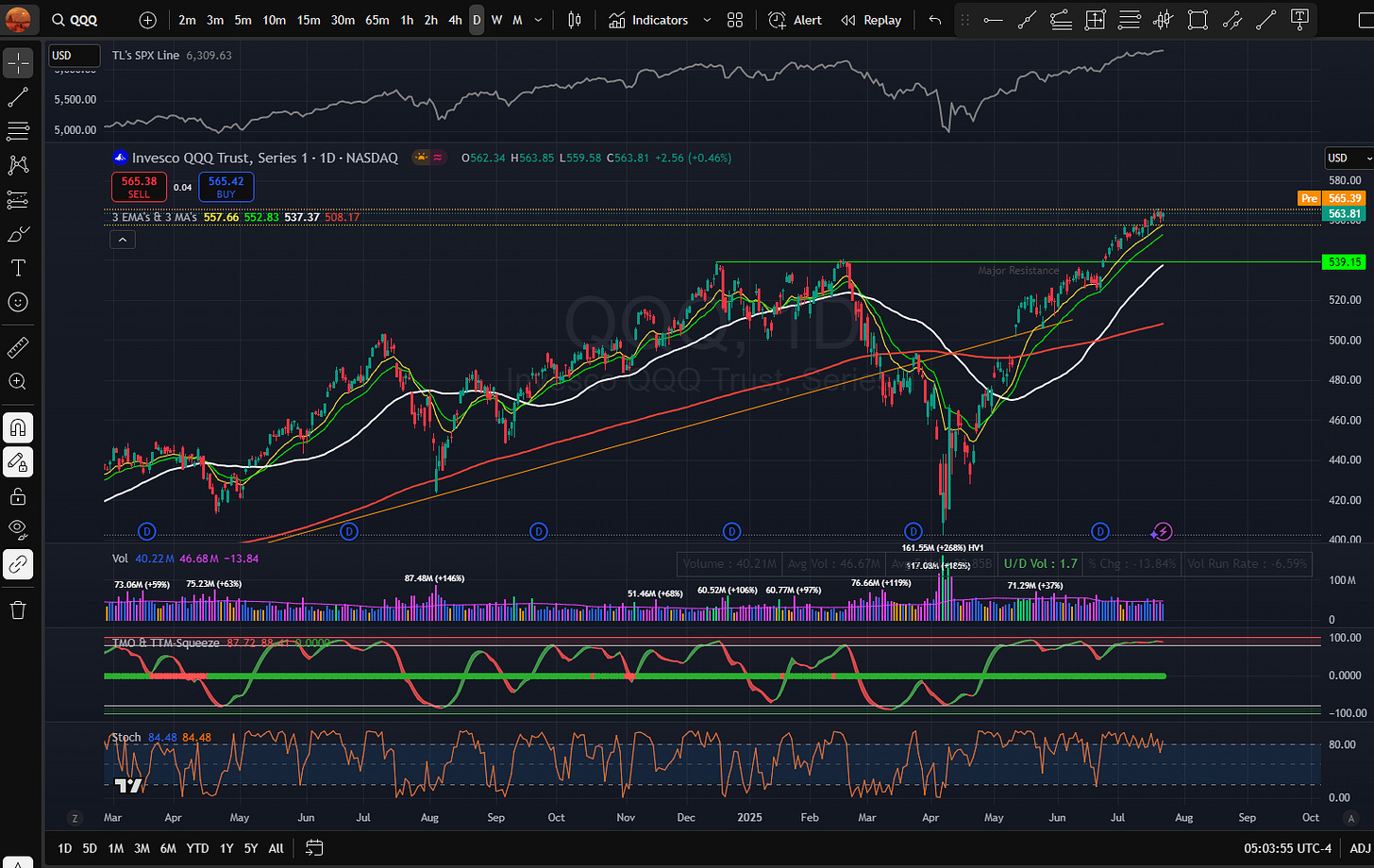Switch to the W weekly timeframe
Screen dimensions: 1374x868
497,20
